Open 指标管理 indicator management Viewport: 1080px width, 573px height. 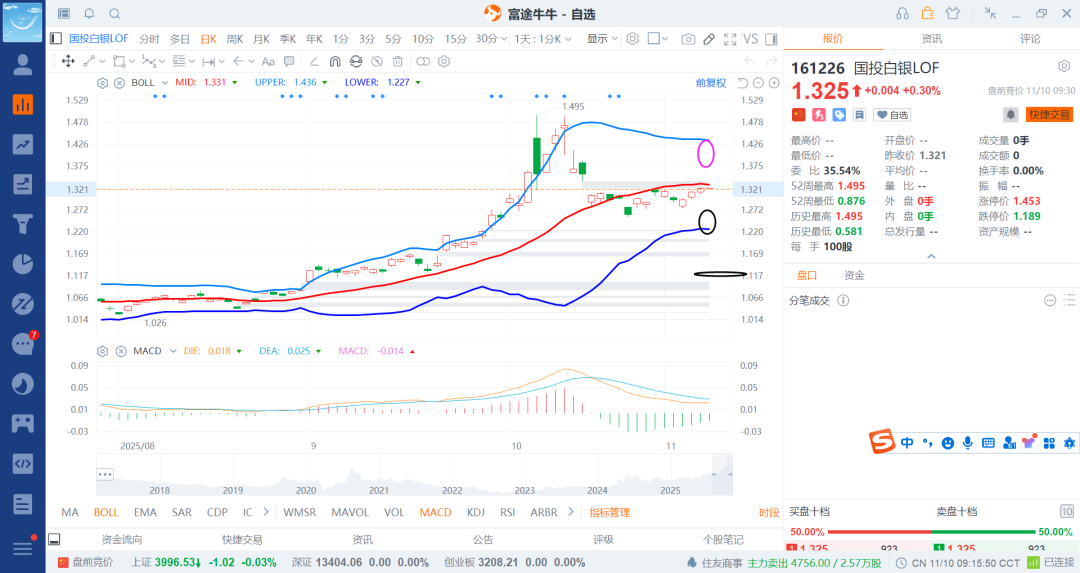[x=610, y=512]
